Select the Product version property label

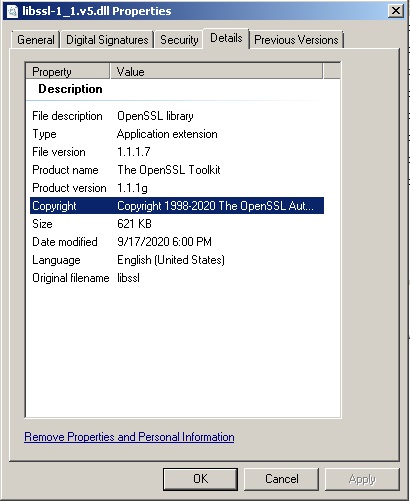(x=69, y=188)
